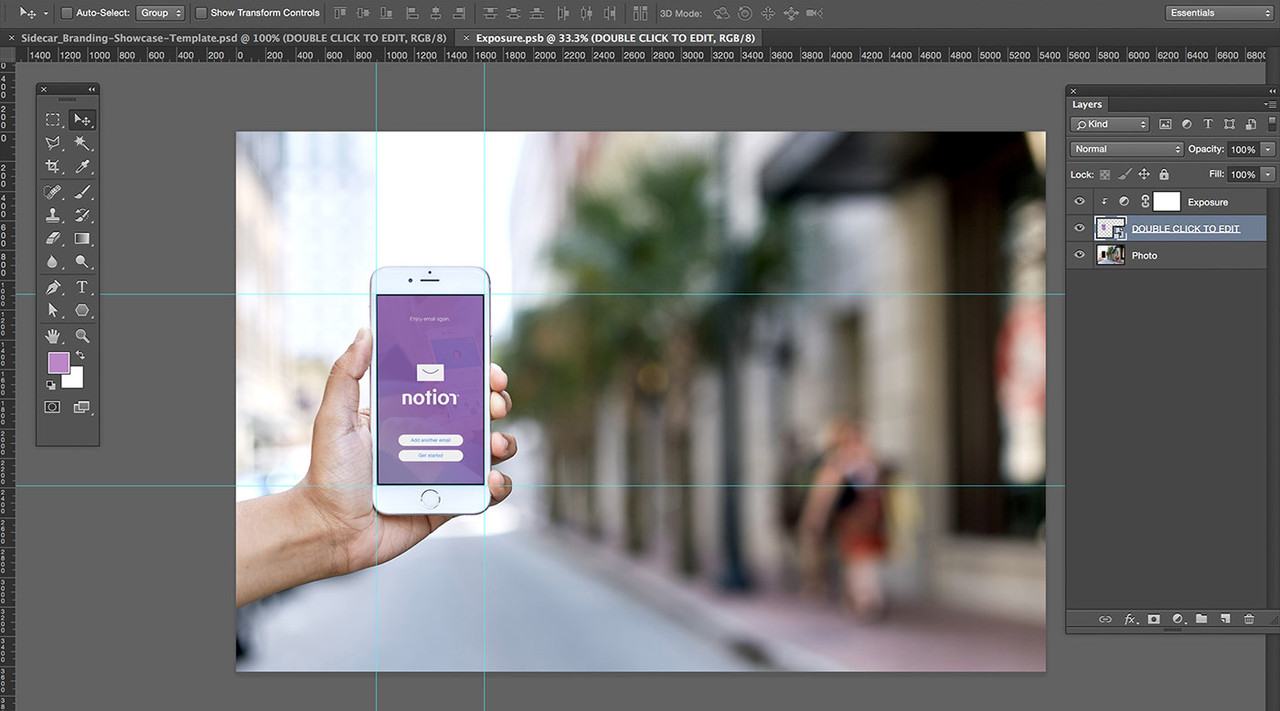Screen dimensions: 1280x711
Task: Open the Layers panel tab
Action: pyautogui.click(x=1087, y=104)
